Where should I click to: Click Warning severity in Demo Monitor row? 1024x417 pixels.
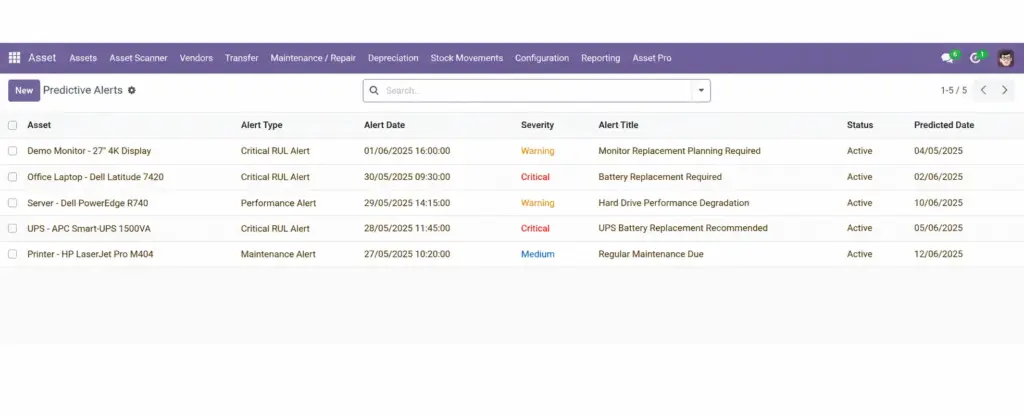point(537,151)
